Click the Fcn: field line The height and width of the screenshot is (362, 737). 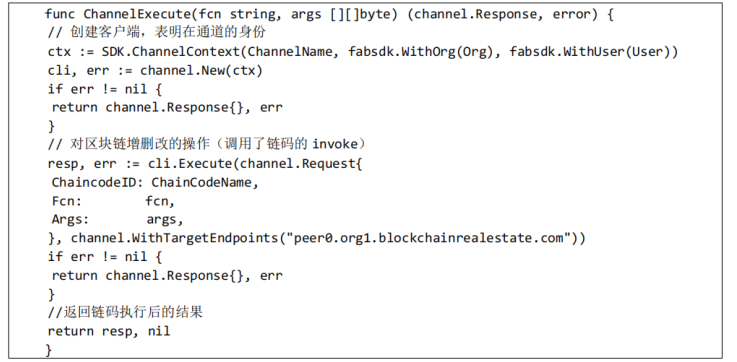click(x=113, y=201)
